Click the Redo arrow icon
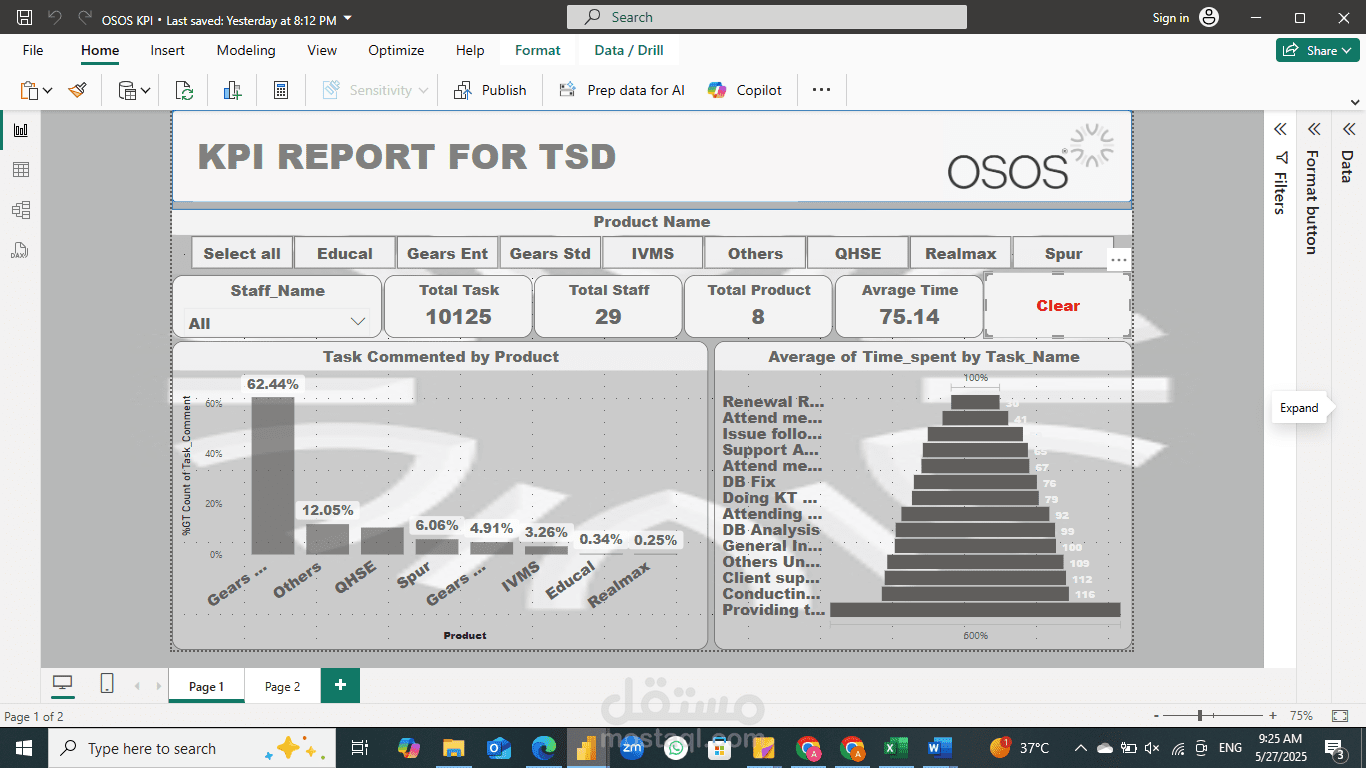 [x=84, y=18]
